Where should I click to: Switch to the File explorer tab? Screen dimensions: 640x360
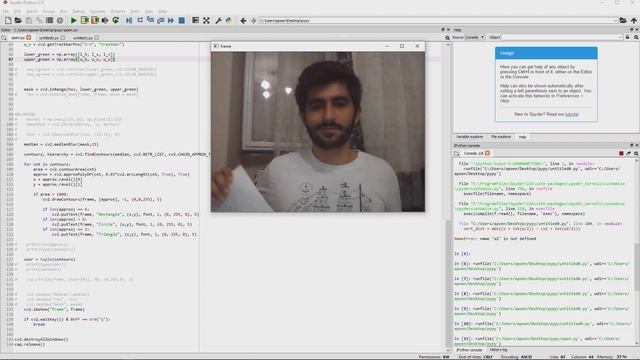pos(501,137)
